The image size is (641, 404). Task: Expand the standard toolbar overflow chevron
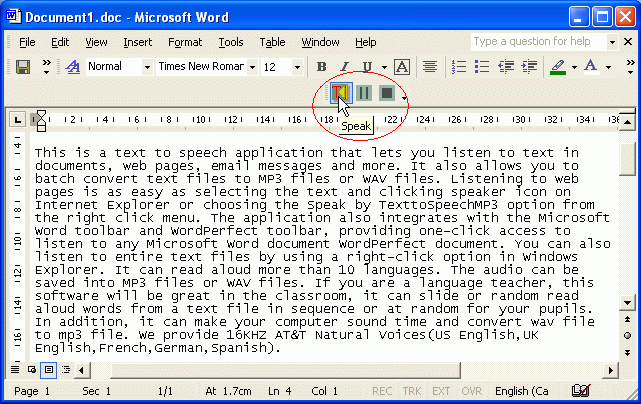[x=47, y=67]
